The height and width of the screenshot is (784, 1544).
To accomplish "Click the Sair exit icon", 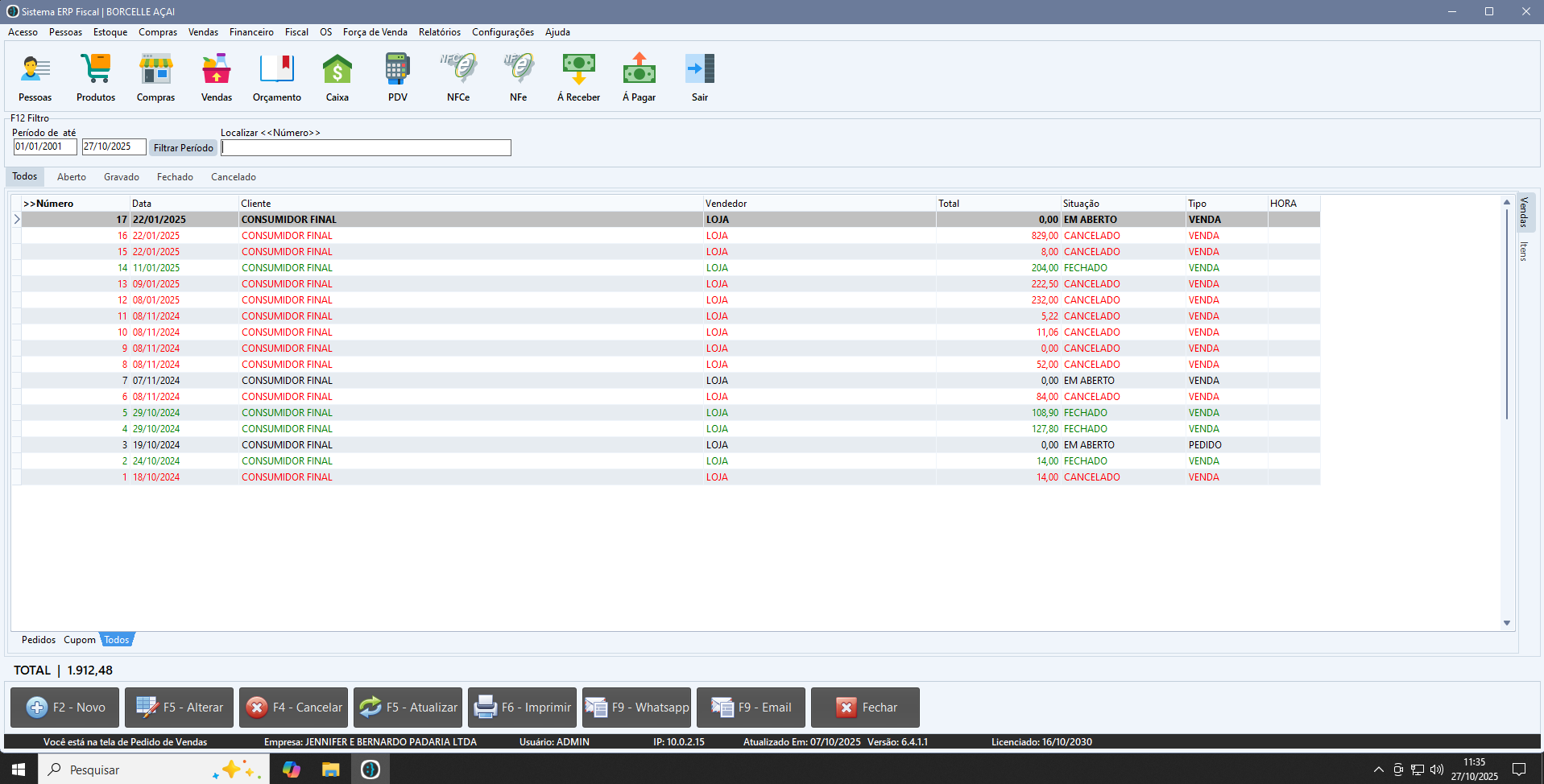I will coord(699,77).
